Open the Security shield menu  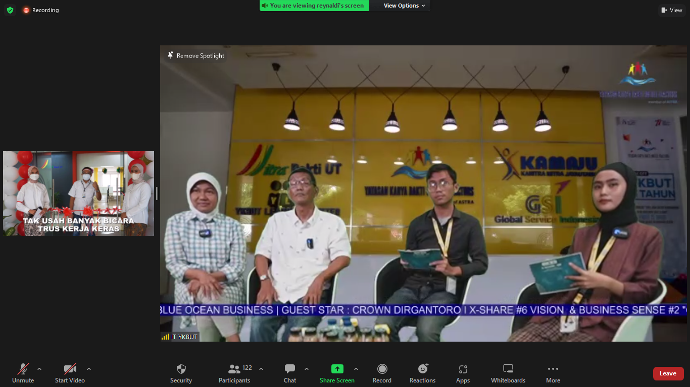[x=181, y=373]
